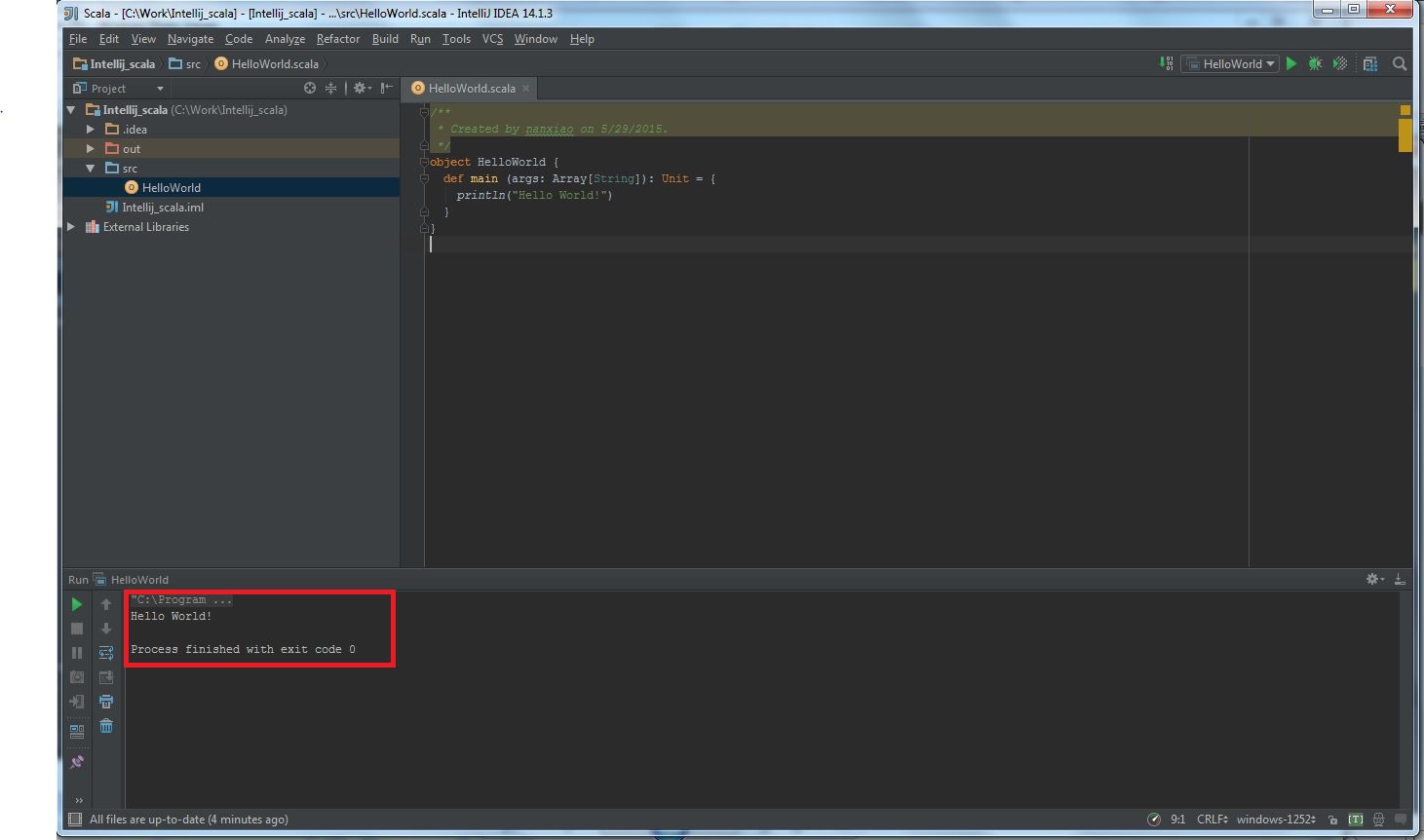The image size is (1424, 840).
Task: Hide the Run tool window
Action: tap(1400, 579)
